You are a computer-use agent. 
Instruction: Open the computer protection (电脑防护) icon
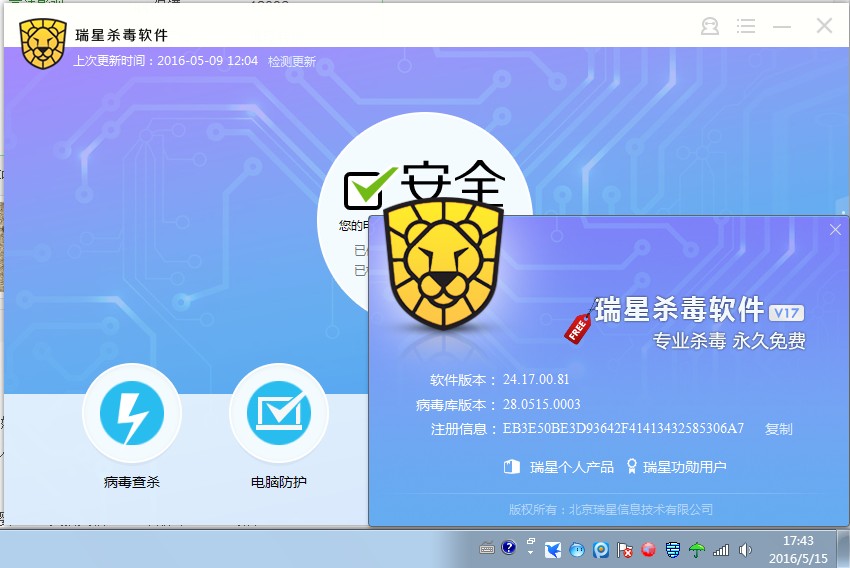[x=279, y=412]
